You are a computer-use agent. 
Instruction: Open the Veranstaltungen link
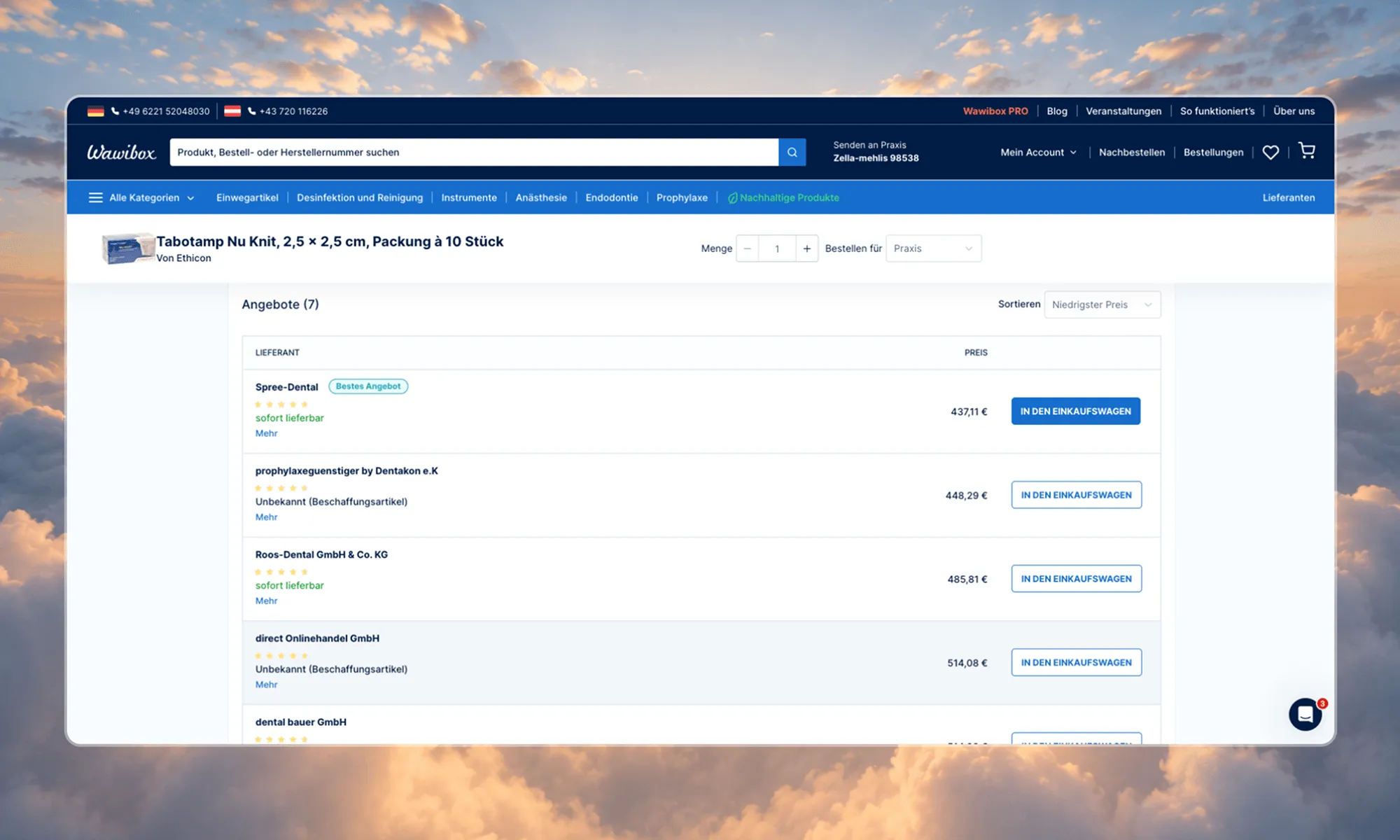coord(1123,111)
